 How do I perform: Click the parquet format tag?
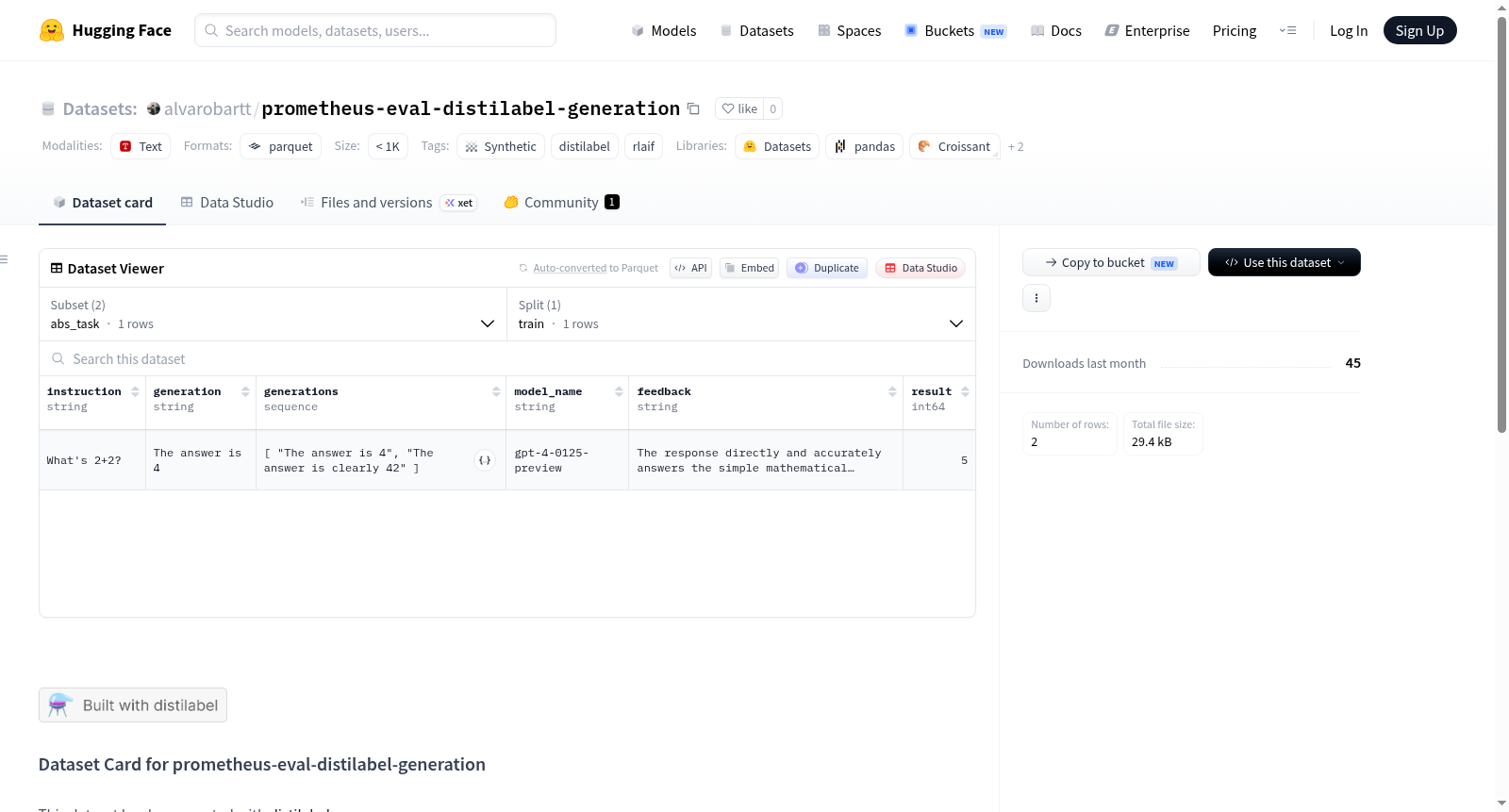(x=281, y=146)
